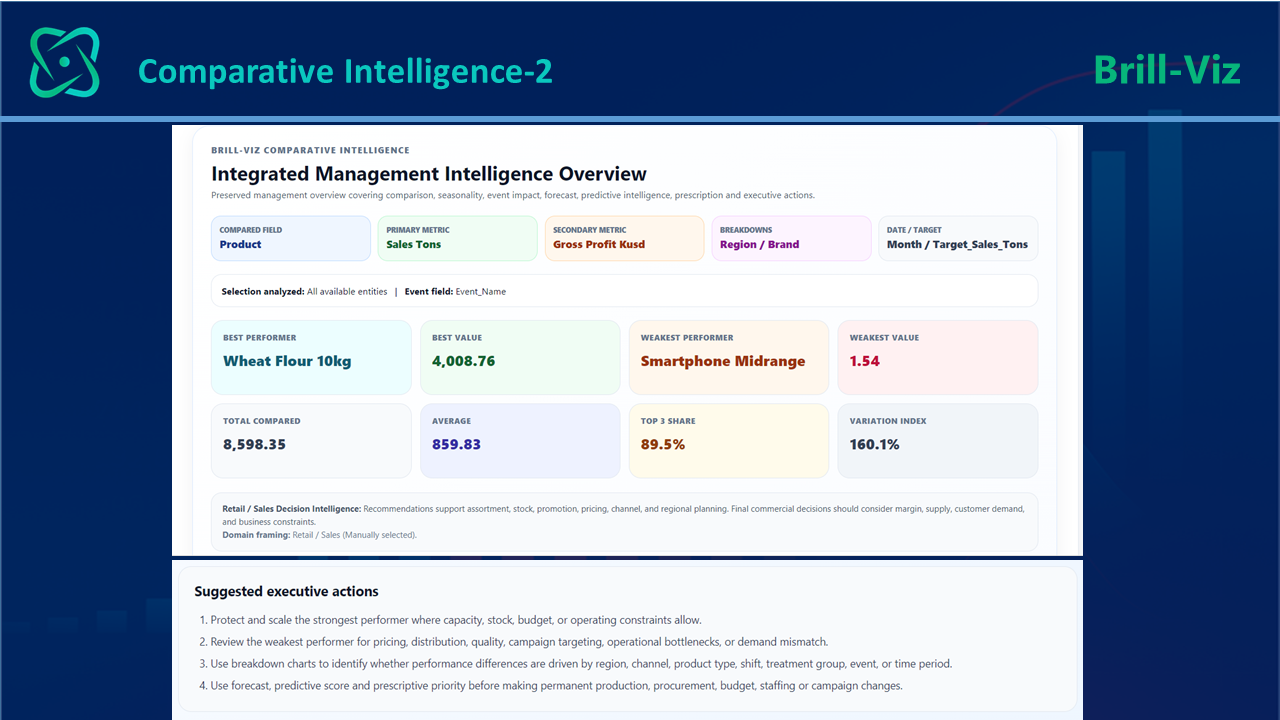Click the Total Compared 8,598.35 card
The height and width of the screenshot is (720, 1280).
click(311, 441)
